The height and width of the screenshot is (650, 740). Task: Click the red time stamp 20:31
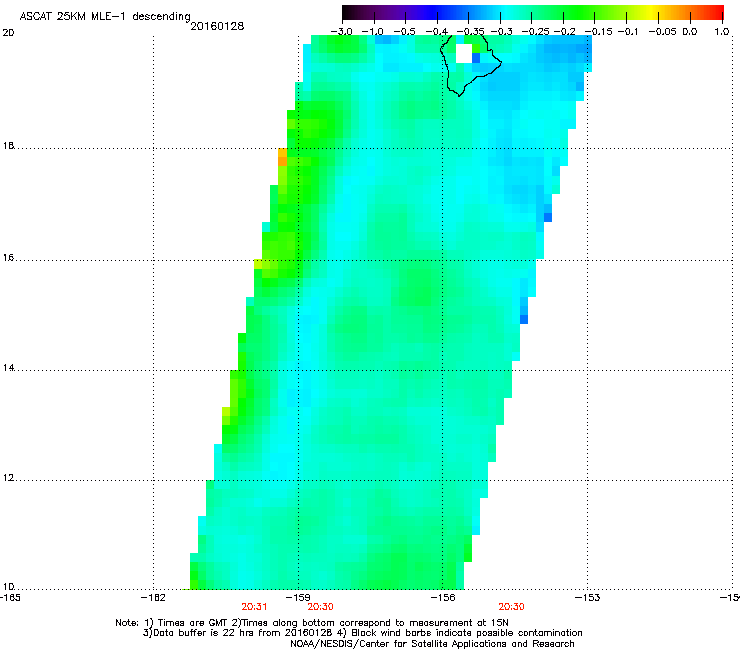(x=254, y=607)
